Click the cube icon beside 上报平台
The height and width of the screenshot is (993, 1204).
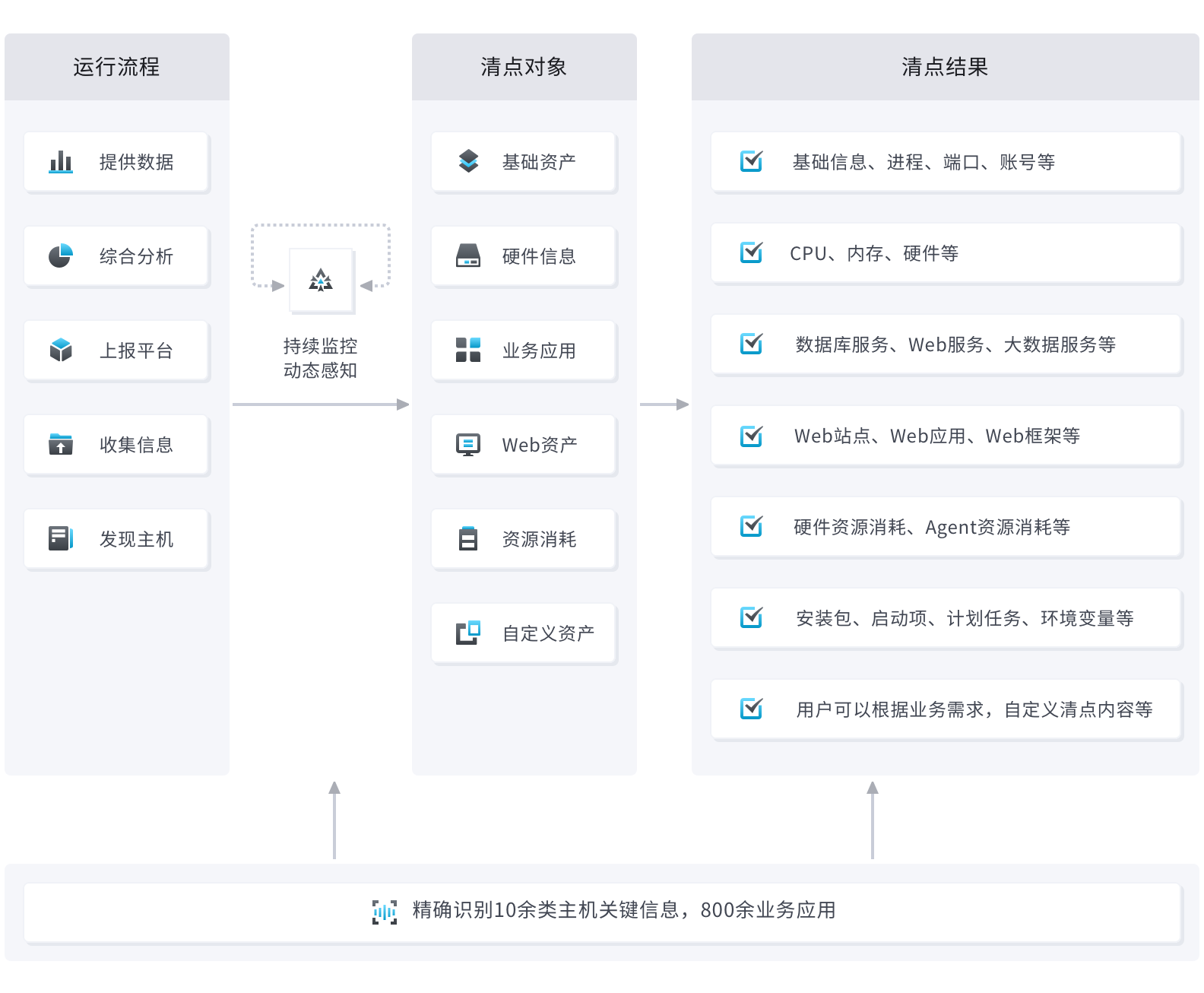click(x=61, y=351)
